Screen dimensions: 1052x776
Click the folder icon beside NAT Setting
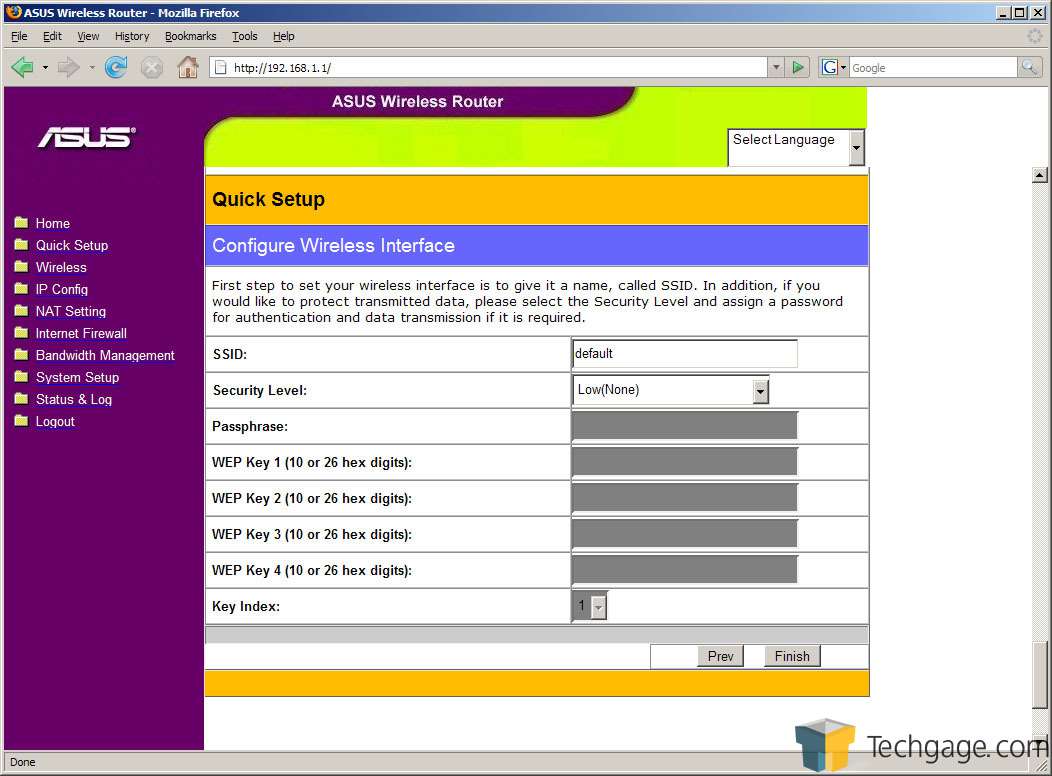click(21, 311)
